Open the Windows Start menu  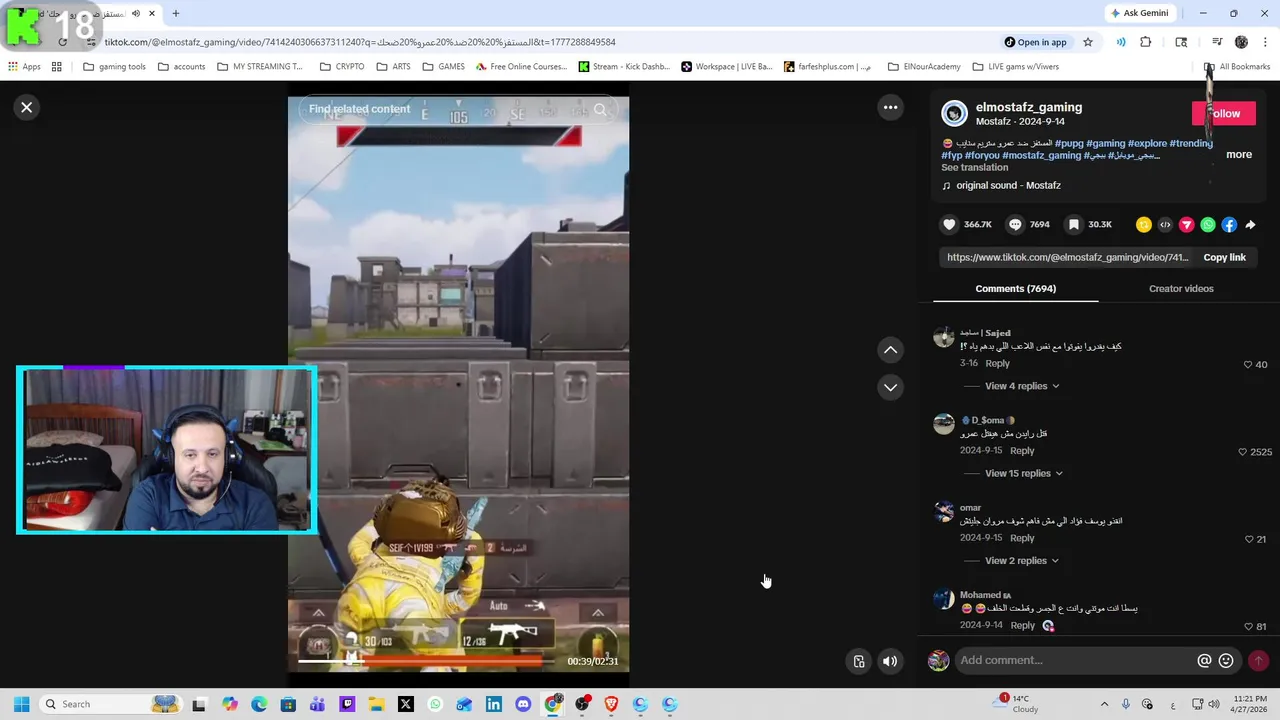pyautogui.click(x=21, y=704)
